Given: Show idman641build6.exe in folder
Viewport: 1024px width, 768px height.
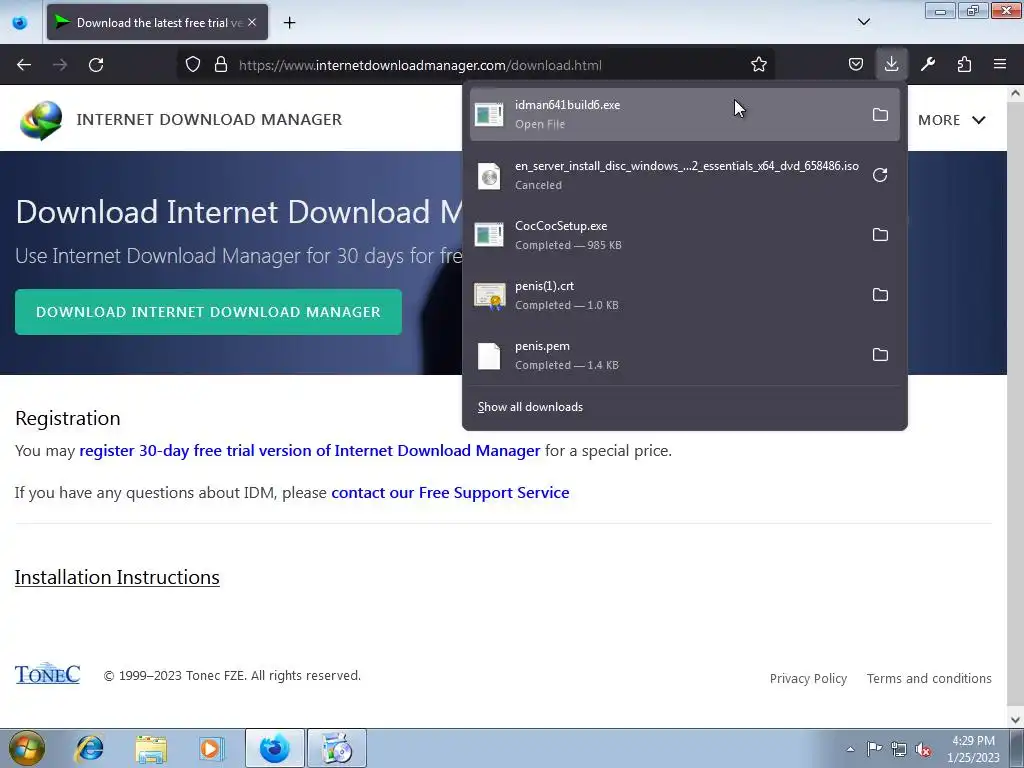Looking at the screenshot, I should pyautogui.click(x=880, y=114).
